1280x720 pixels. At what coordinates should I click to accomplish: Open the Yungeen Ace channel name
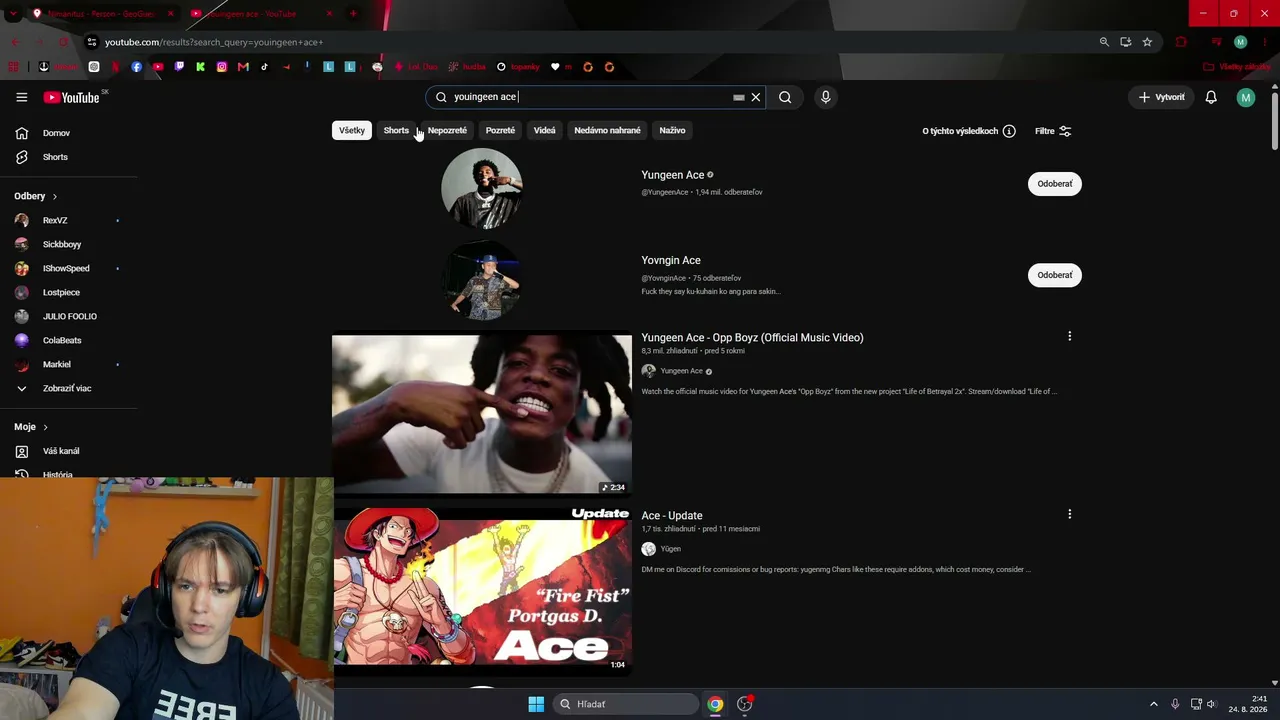[x=673, y=175]
